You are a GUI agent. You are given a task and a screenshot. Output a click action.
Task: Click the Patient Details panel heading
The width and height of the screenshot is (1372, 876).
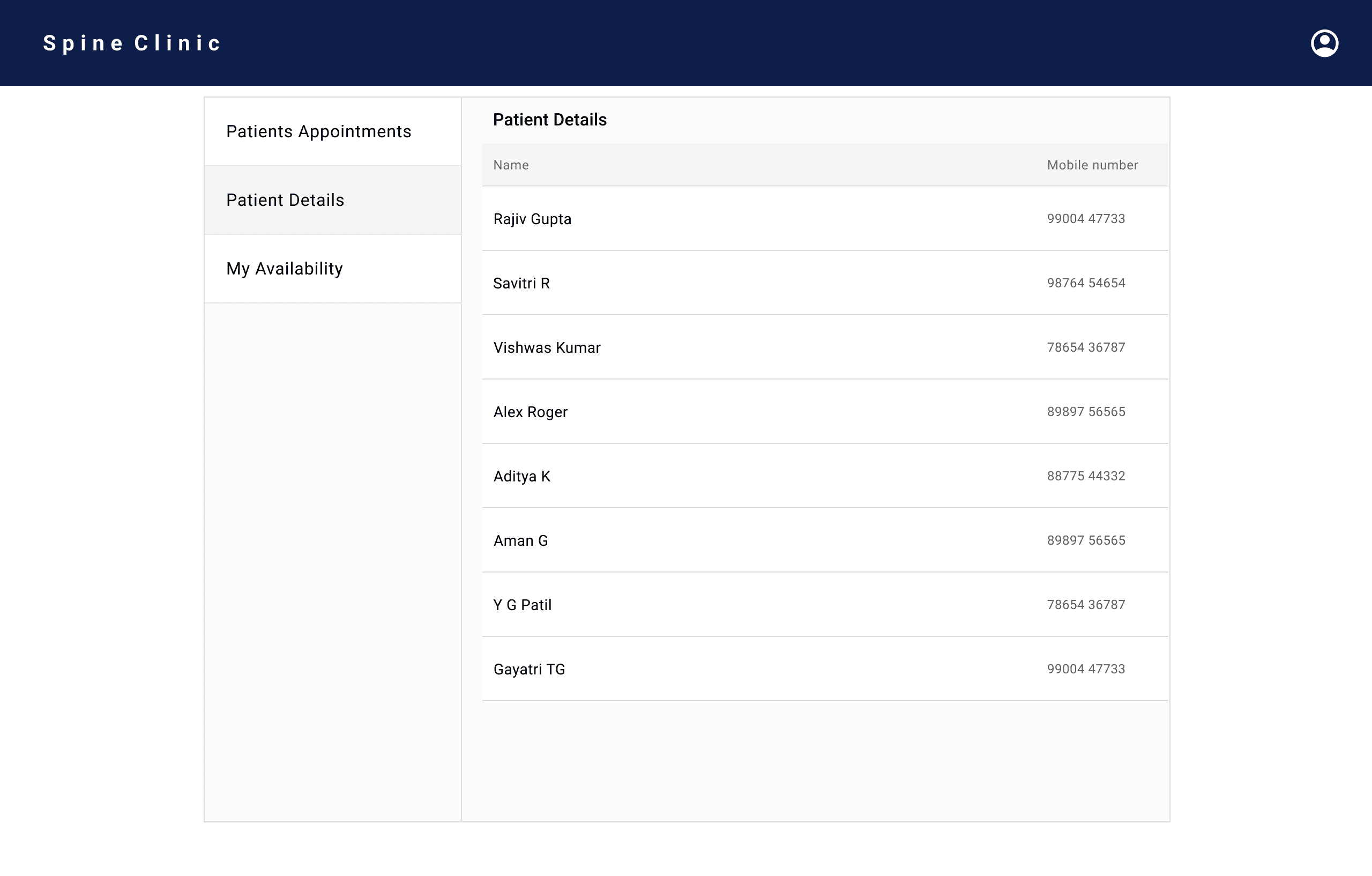549,120
